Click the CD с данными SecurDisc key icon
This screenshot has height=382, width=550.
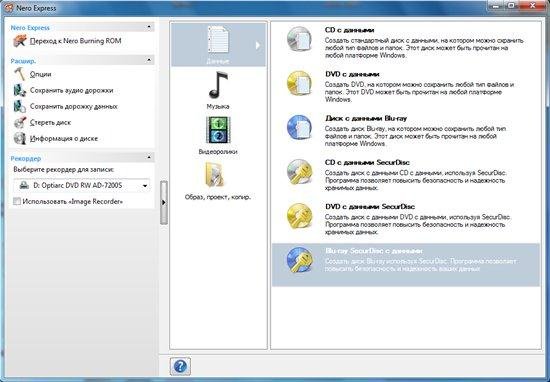coord(299,172)
